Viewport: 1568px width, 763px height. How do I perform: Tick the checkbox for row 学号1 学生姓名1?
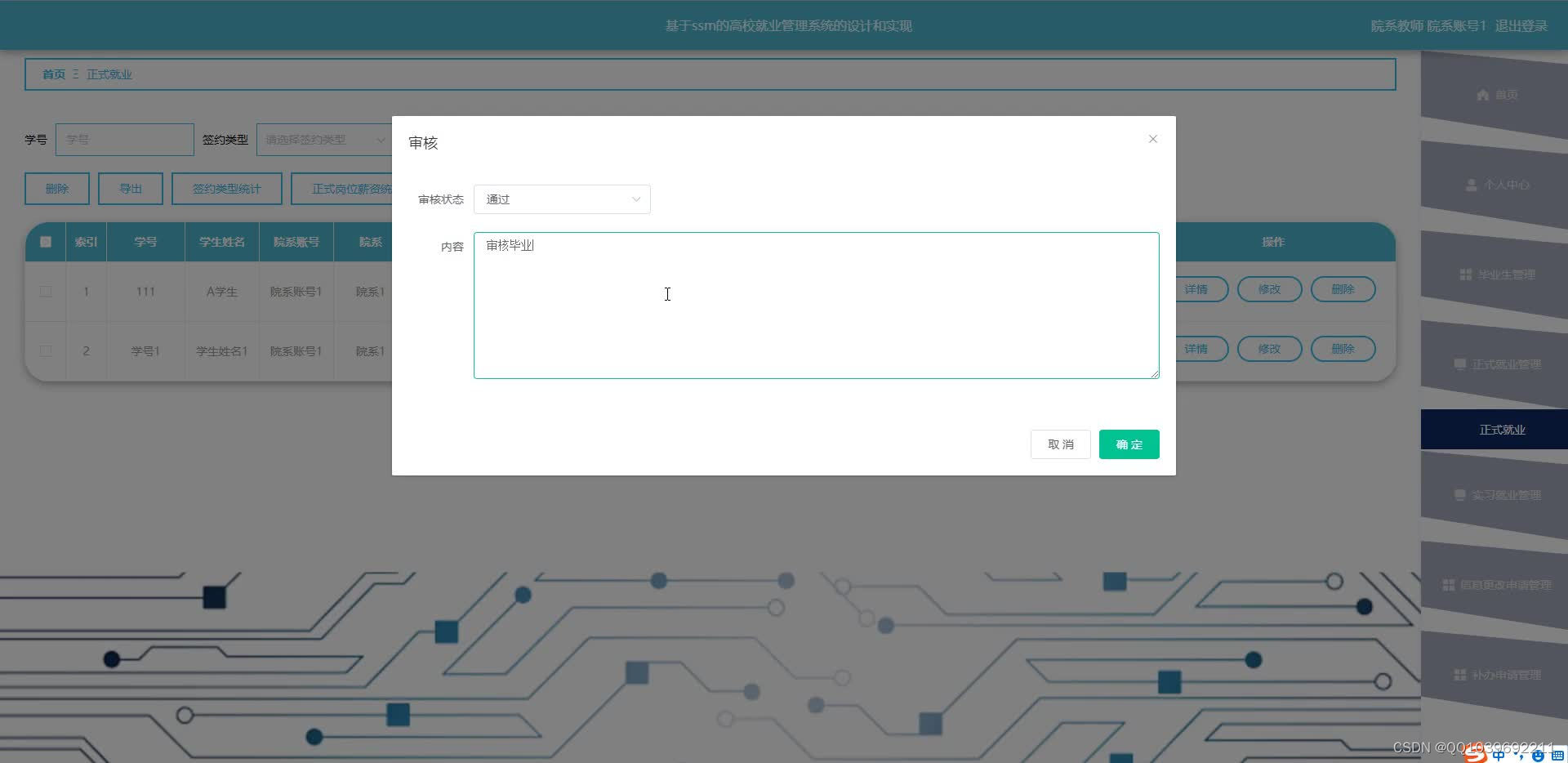46,351
